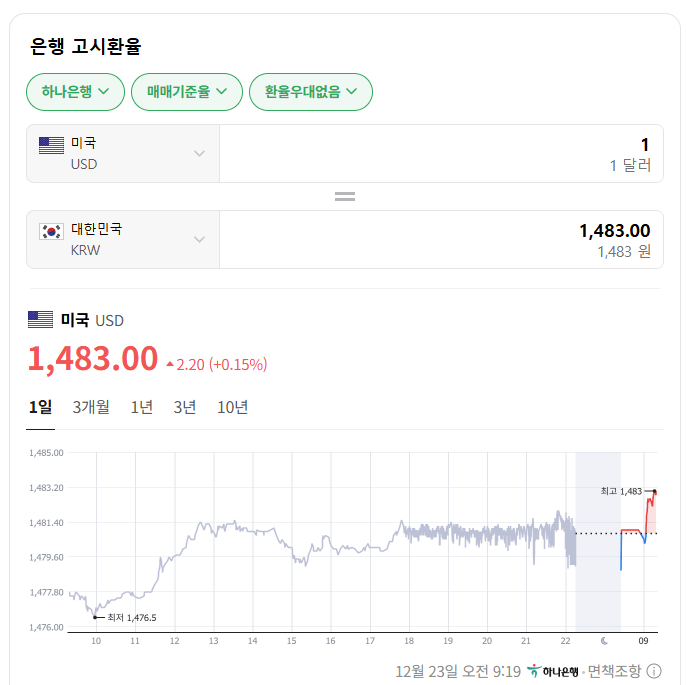
Task: Click the info icon next to 면책조항
Action: click(655, 671)
